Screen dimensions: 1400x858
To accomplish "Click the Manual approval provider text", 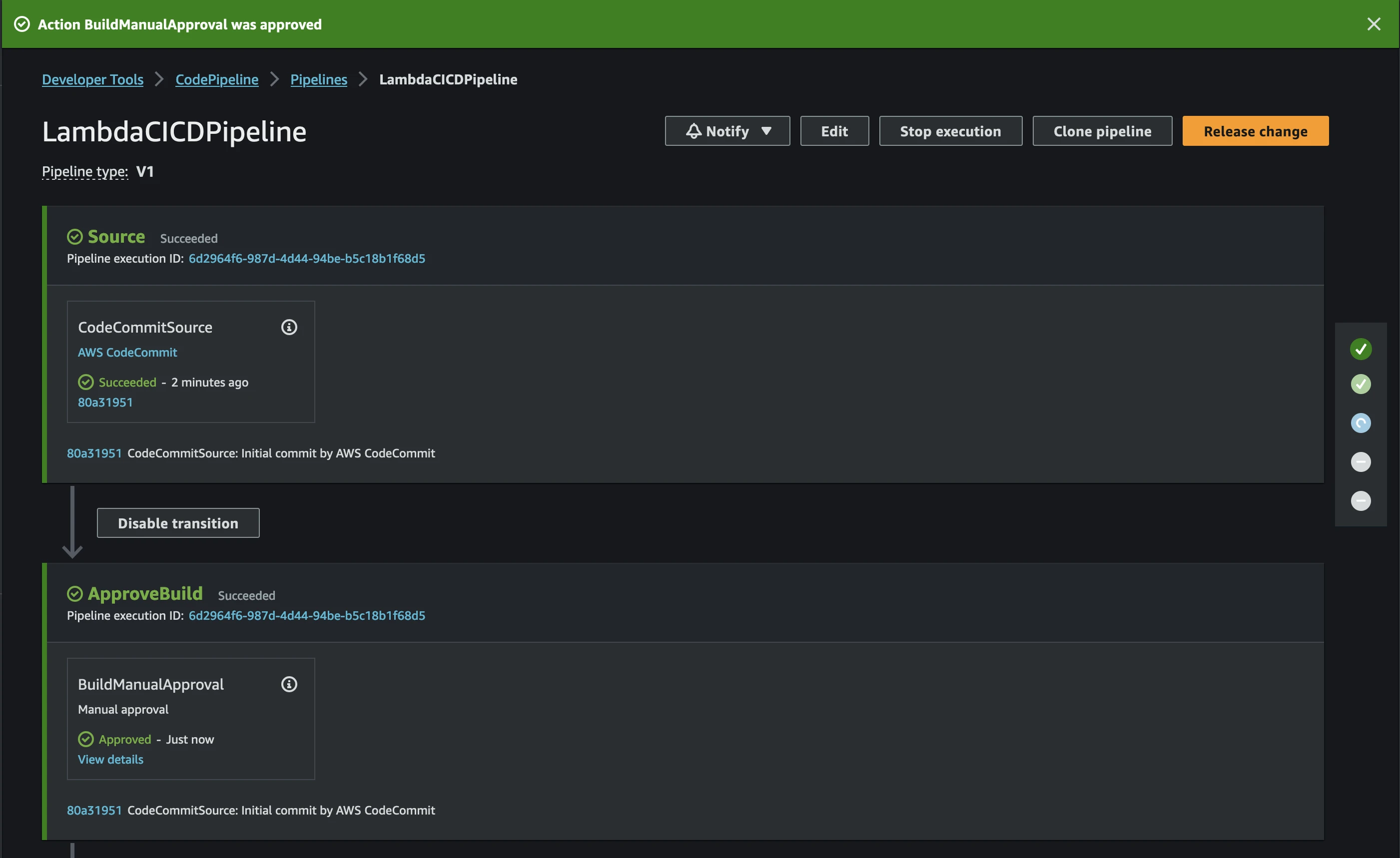I will click(123, 709).
